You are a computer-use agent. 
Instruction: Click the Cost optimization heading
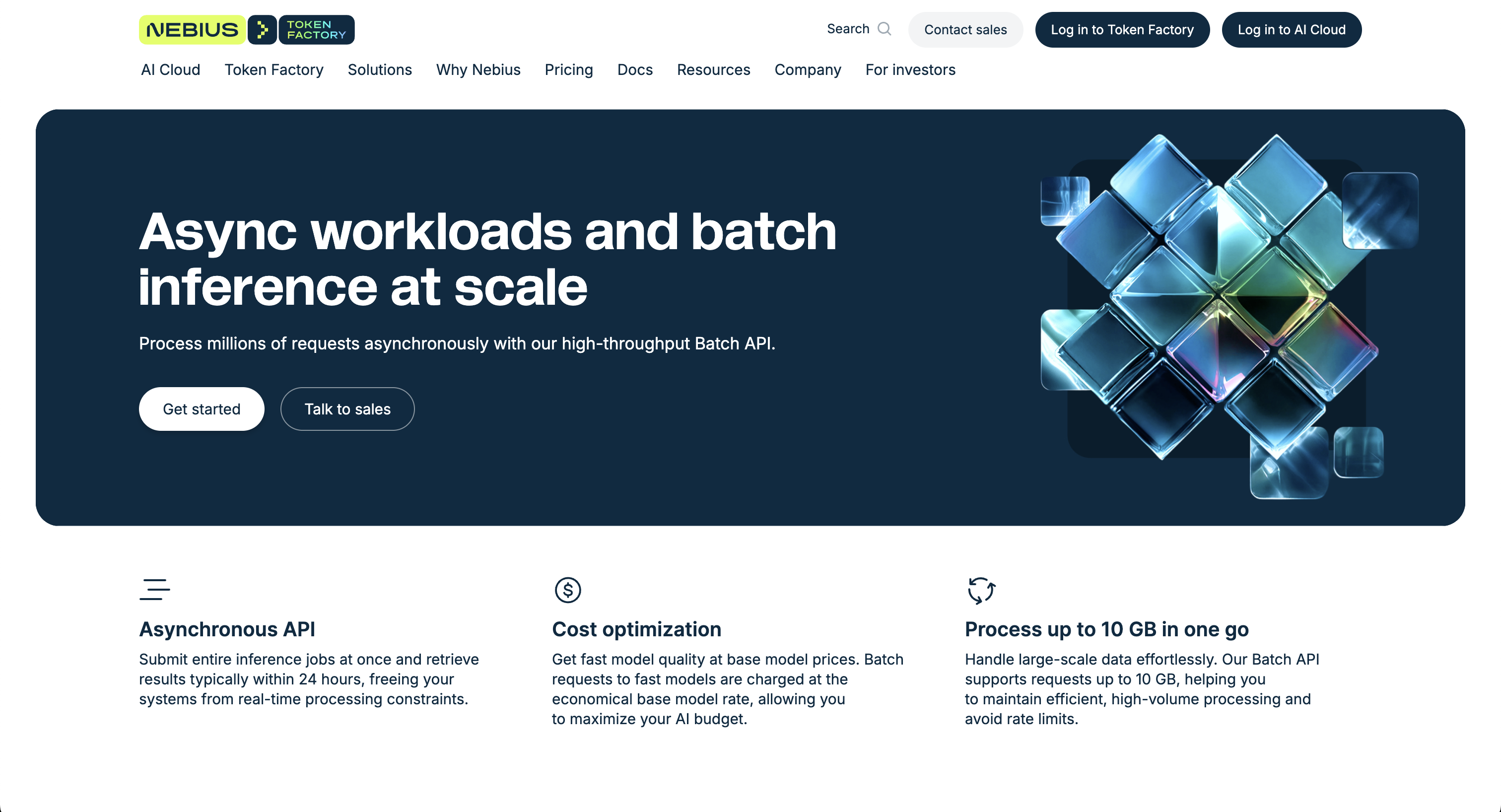(x=636, y=629)
